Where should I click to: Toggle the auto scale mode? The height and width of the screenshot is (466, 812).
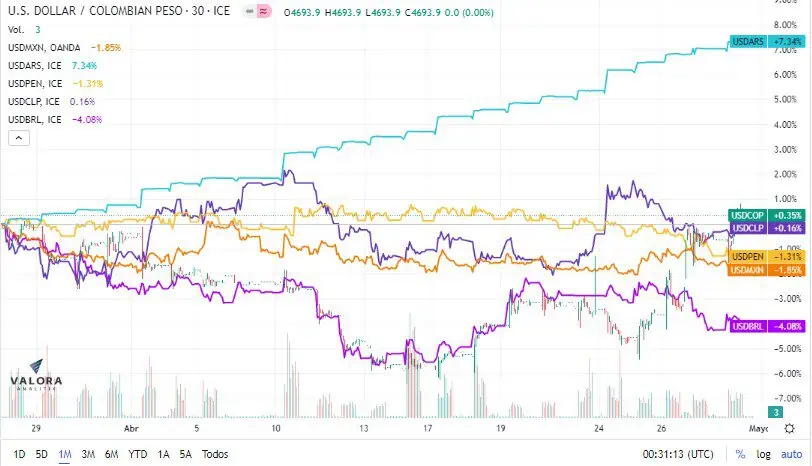pos(791,454)
